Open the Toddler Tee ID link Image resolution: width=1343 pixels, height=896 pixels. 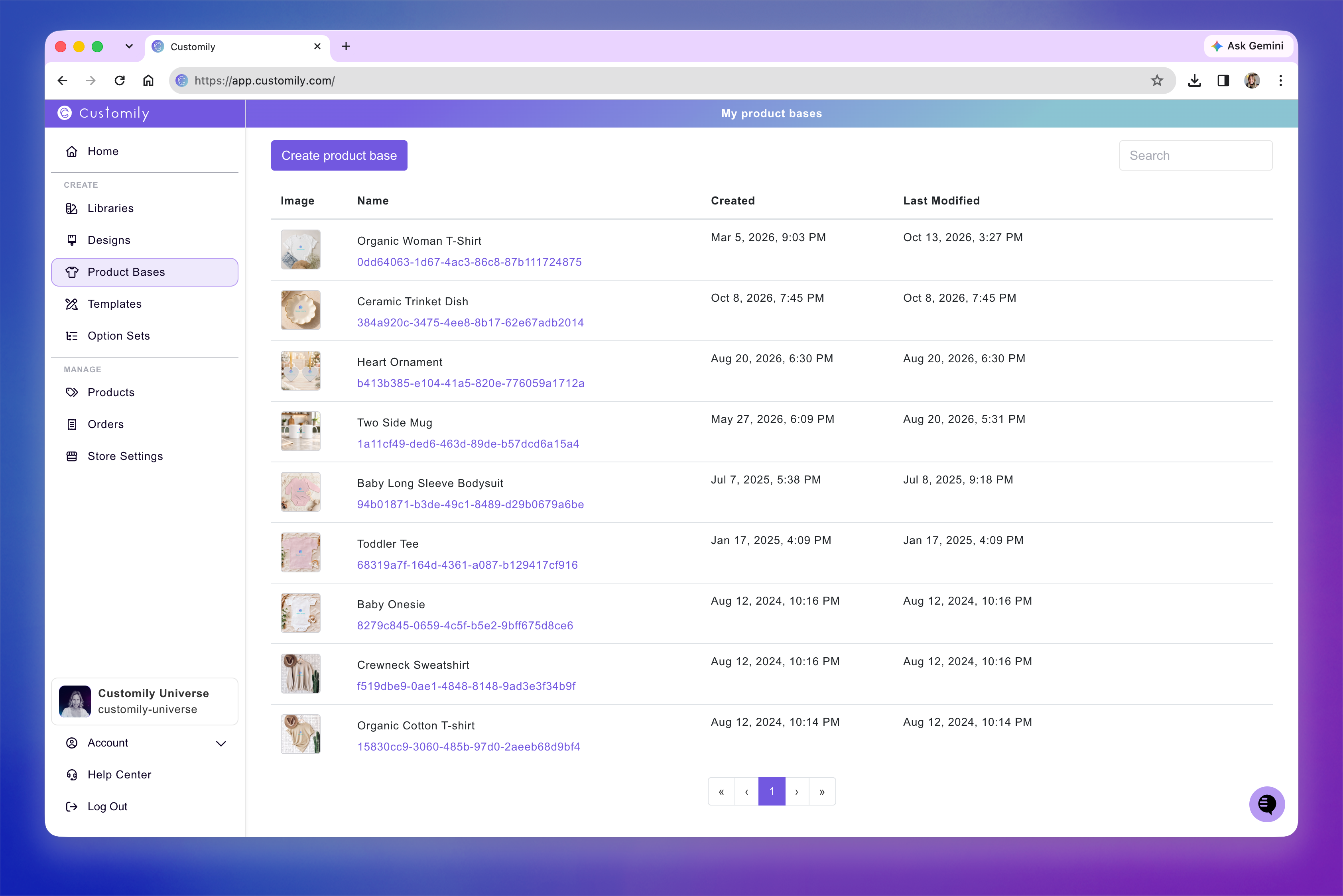467,565
